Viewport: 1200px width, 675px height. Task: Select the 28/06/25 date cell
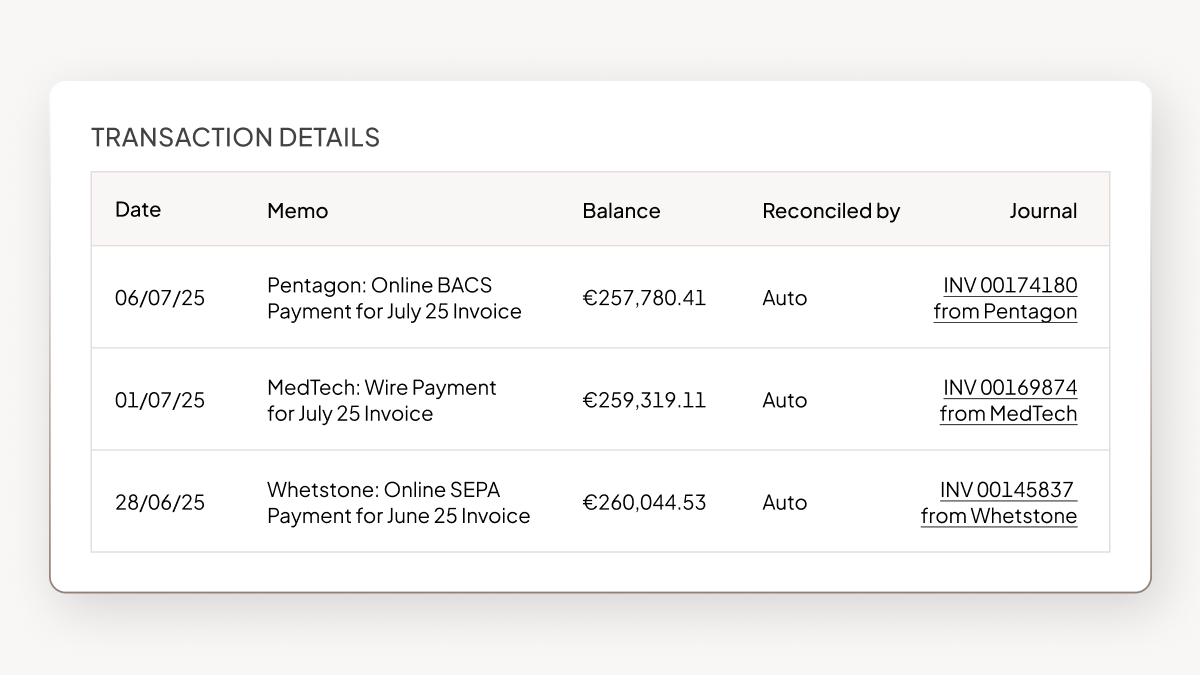pyautogui.click(x=160, y=502)
